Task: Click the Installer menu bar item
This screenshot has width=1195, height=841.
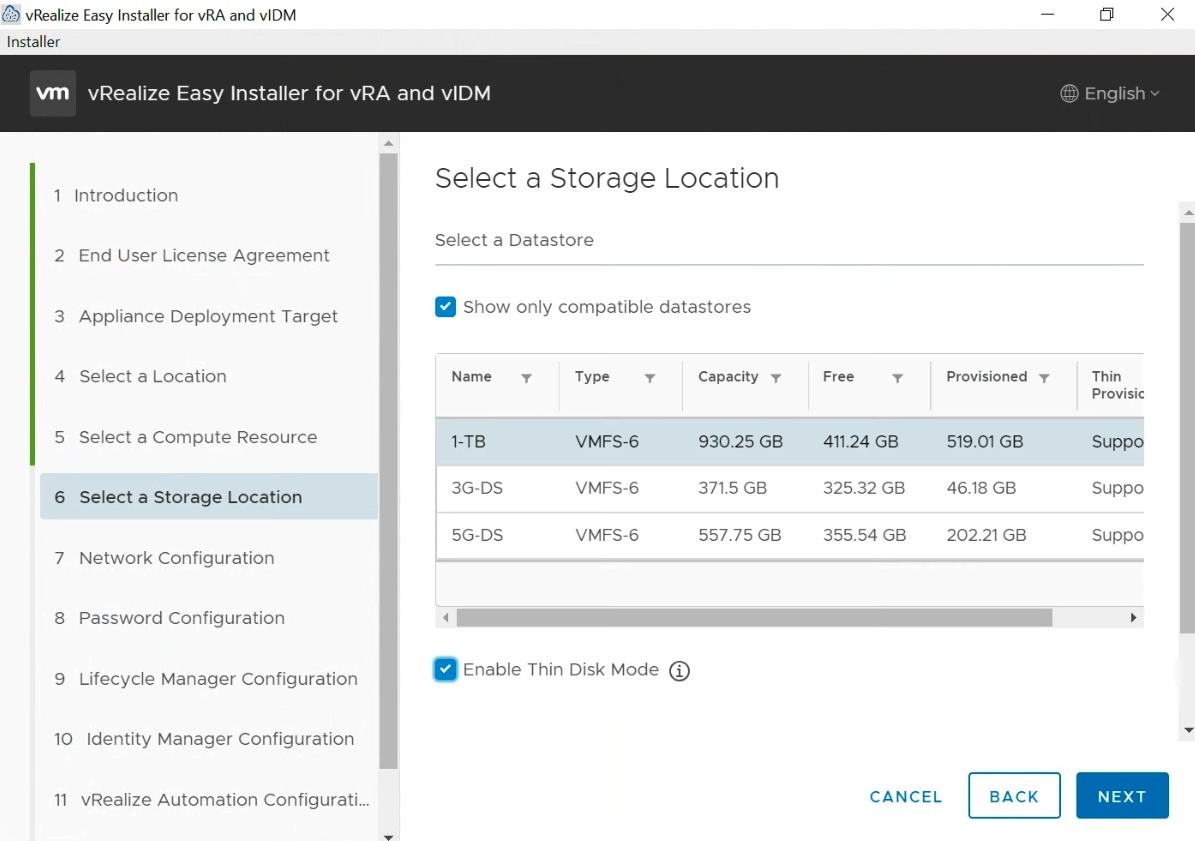Action: click(x=33, y=41)
